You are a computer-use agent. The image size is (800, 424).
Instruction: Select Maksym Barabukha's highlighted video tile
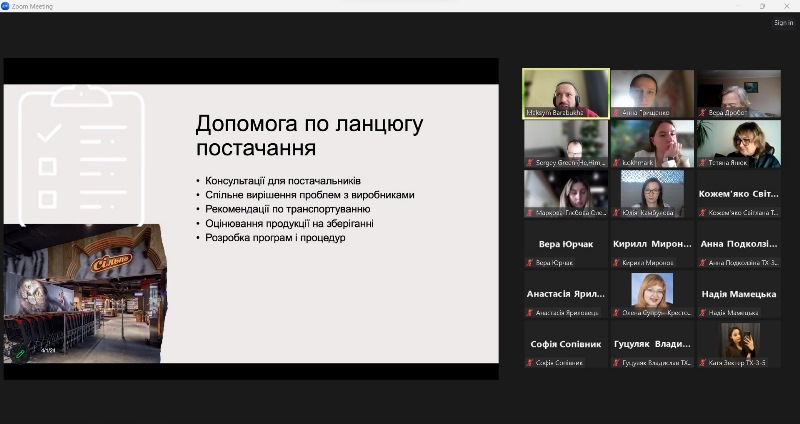(x=566, y=94)
